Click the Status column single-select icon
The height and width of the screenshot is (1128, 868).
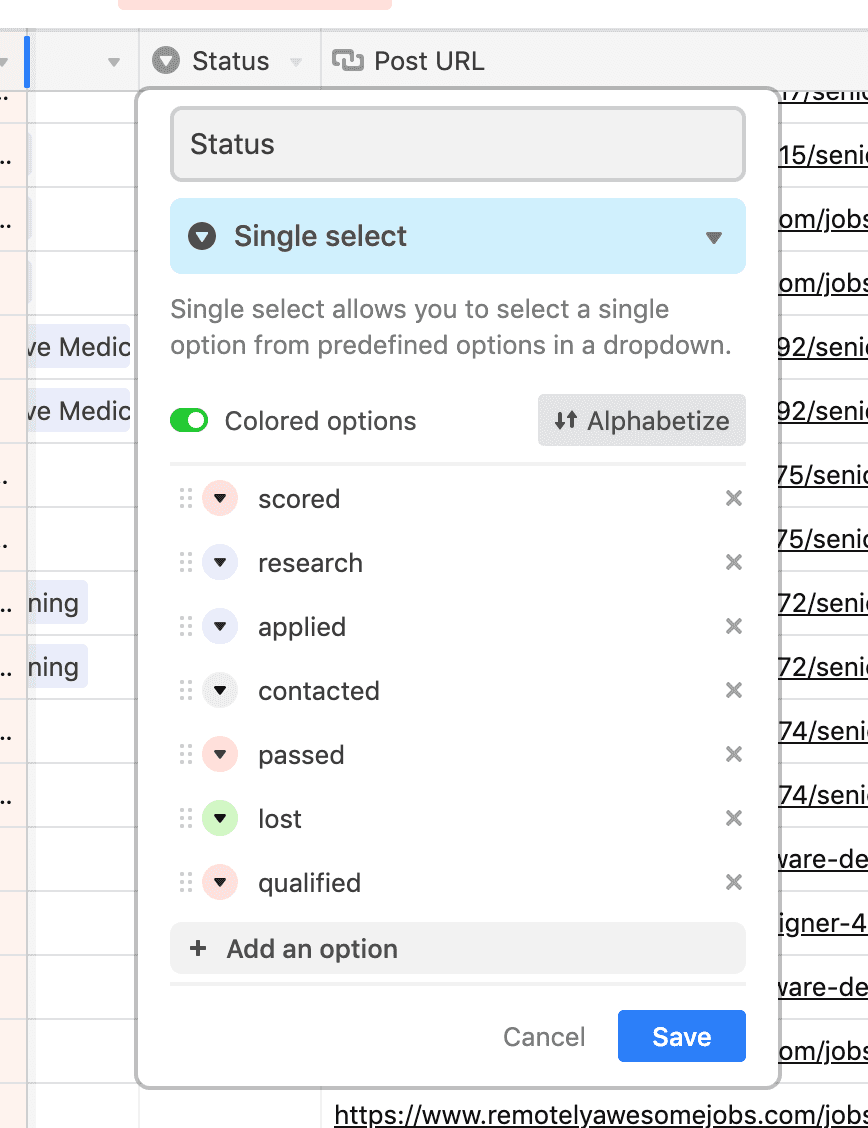[166, 61]
